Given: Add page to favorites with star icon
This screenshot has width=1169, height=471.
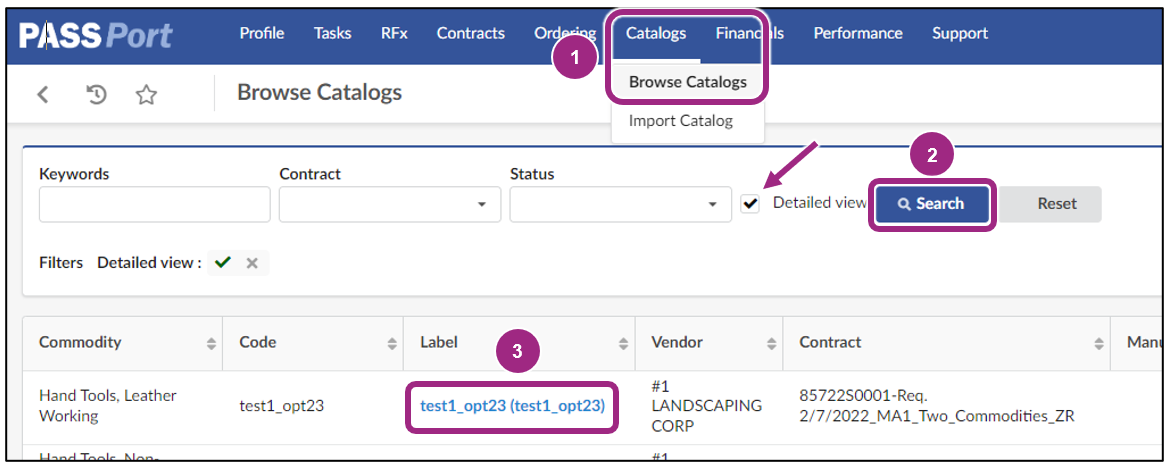Looking at the screenshot, I should pos(147,95).
